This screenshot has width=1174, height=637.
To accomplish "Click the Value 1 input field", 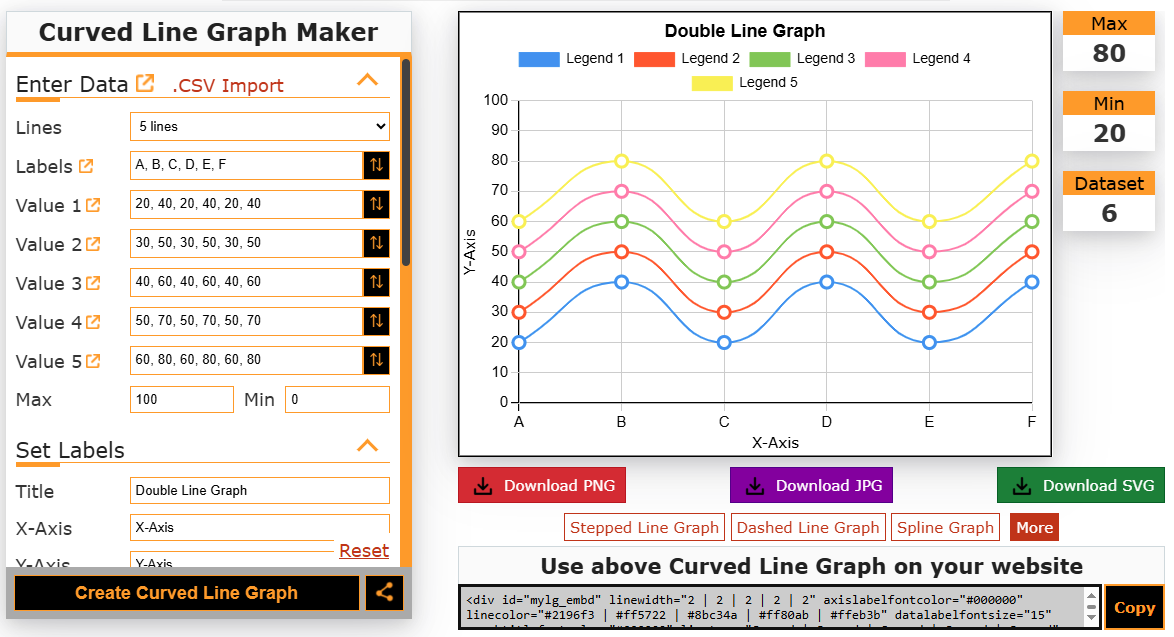I will (x=246, y=204).
